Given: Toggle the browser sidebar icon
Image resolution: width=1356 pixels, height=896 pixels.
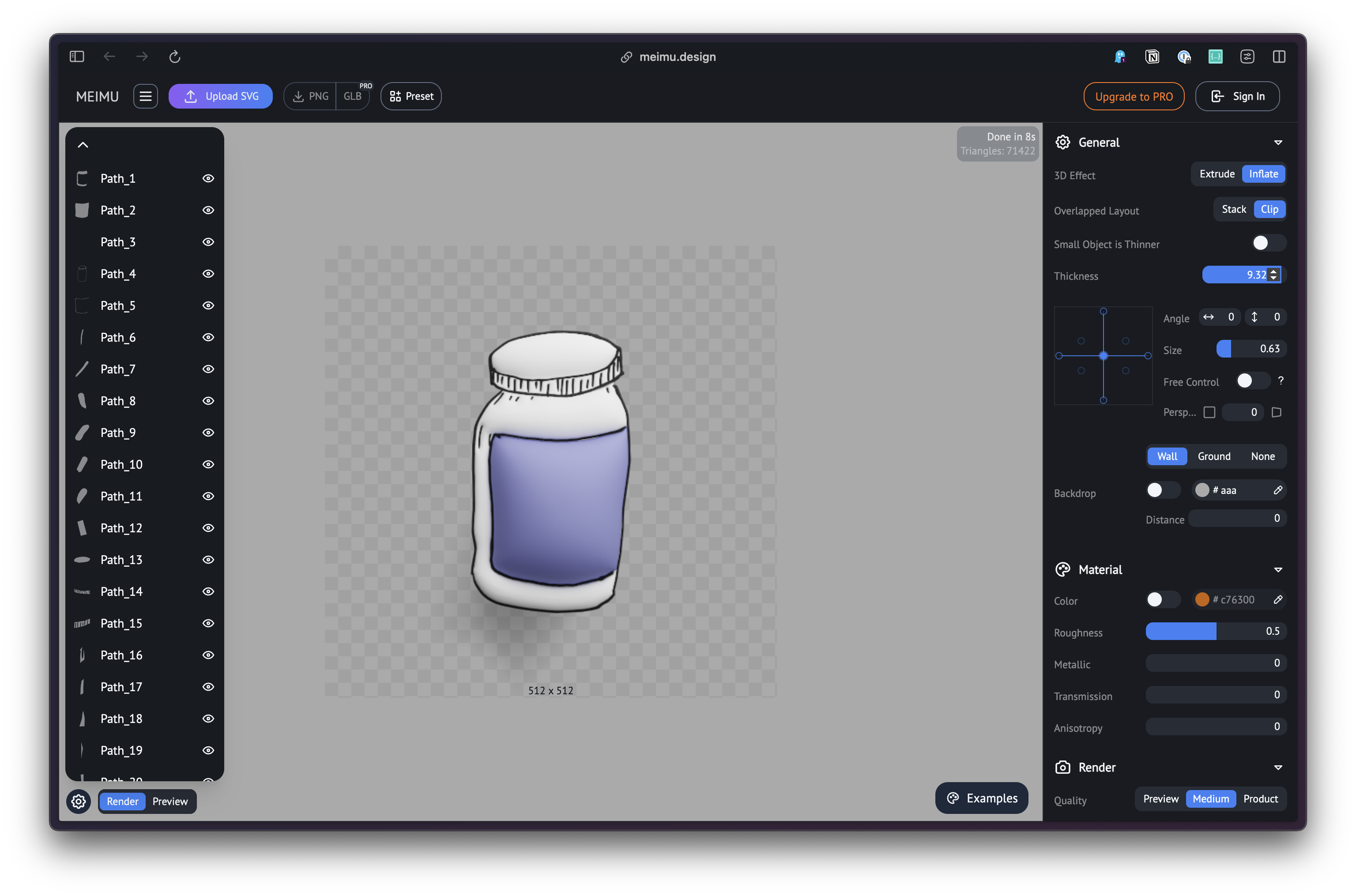Looking at the screenshot, I should [77, 56].
